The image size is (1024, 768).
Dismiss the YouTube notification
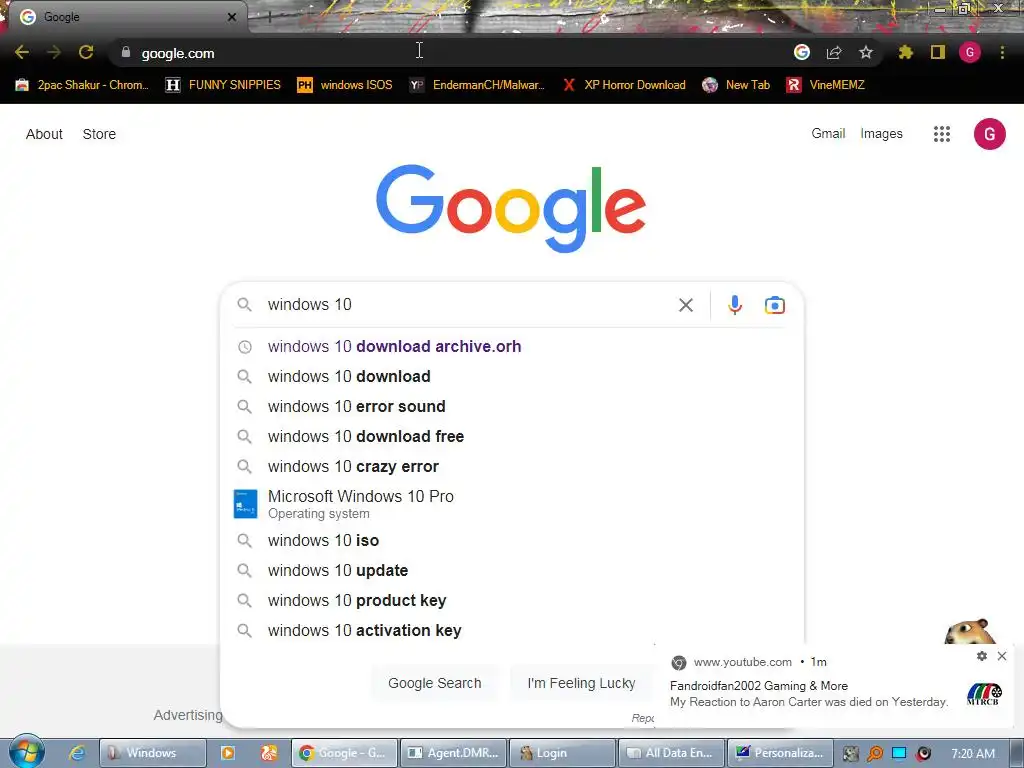[x=1002, y=656]
